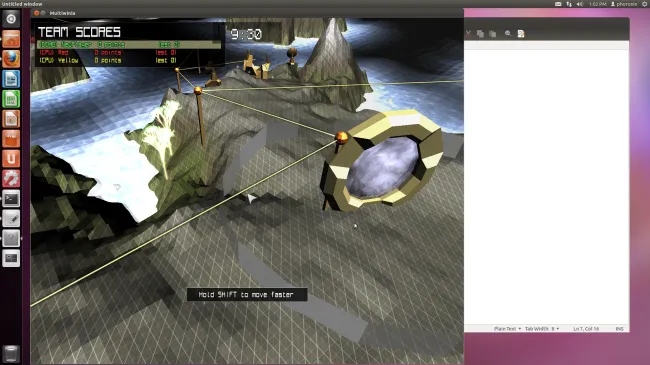Launch LibreOffice Calc spreadsheet icon
650x365 pixels.
pos(11,99)
